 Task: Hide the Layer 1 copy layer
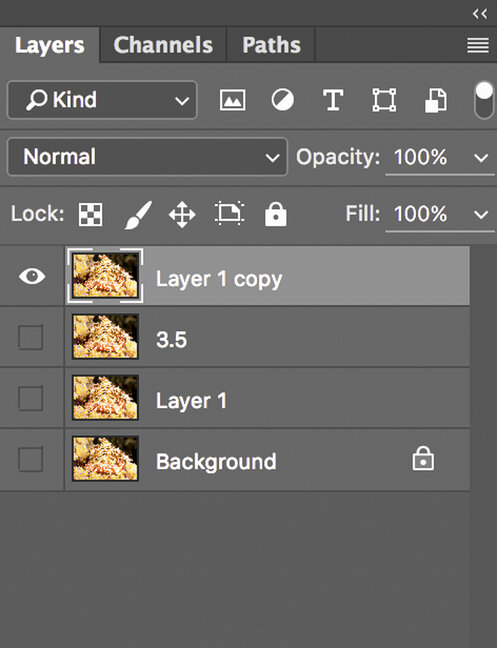[x=32, y=276]
